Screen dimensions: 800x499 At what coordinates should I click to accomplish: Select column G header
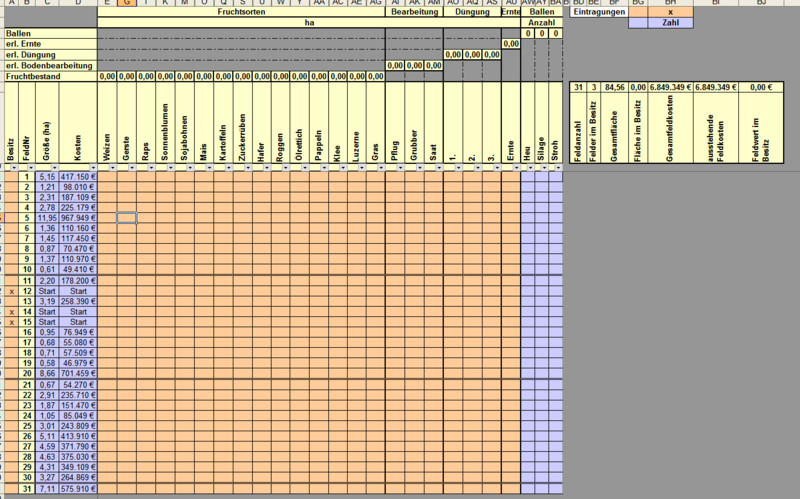[126, 4]
